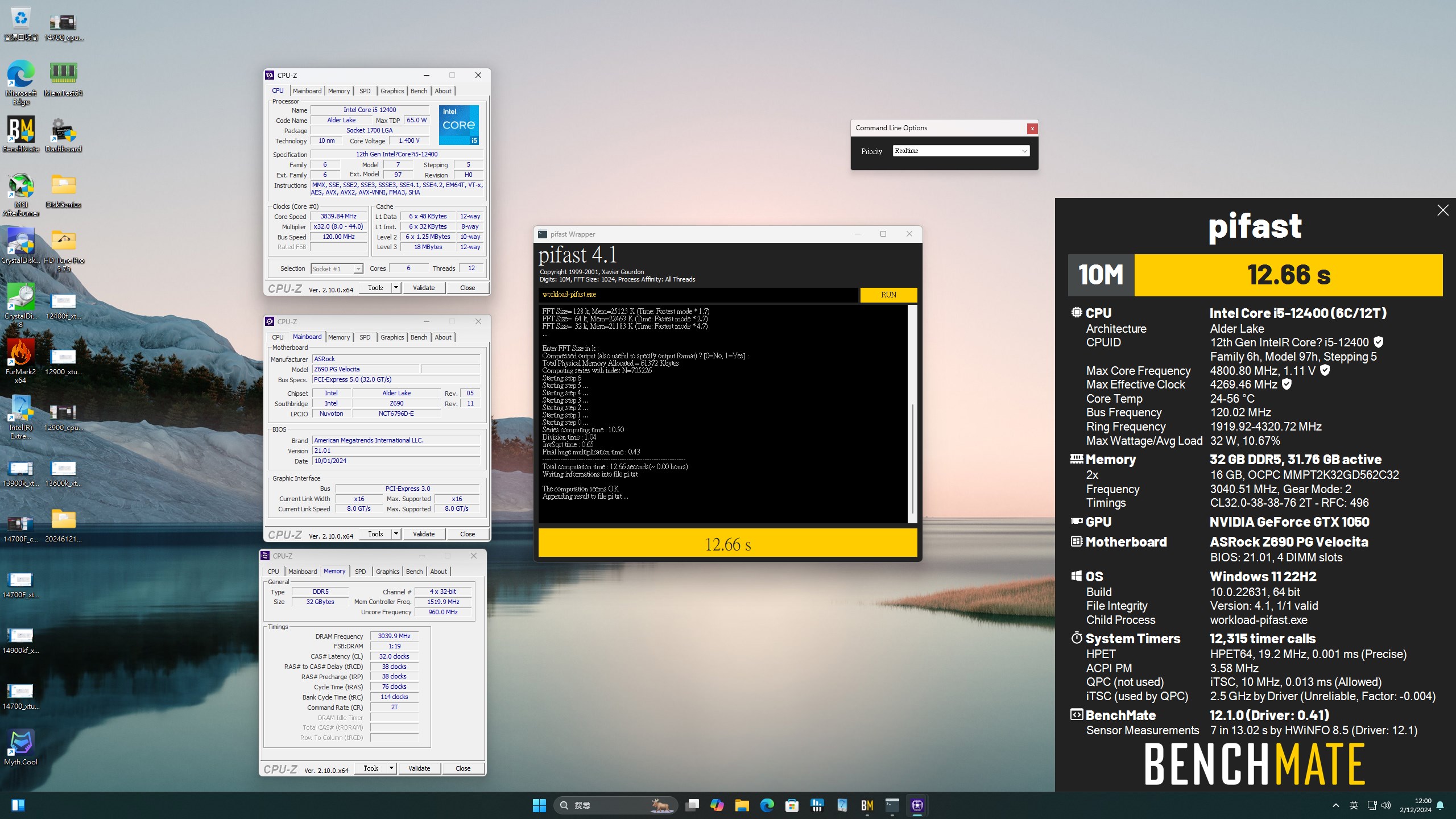Click the Windows Start button
This screenshot has height=819, width=1456.
point(539,805)
